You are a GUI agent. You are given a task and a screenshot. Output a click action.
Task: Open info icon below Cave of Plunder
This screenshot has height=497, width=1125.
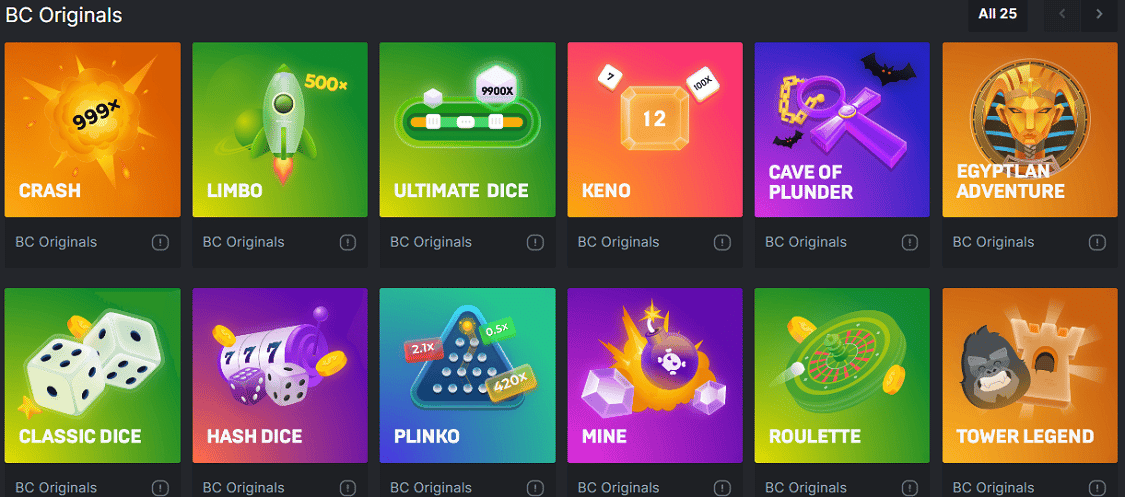point(910,242)
